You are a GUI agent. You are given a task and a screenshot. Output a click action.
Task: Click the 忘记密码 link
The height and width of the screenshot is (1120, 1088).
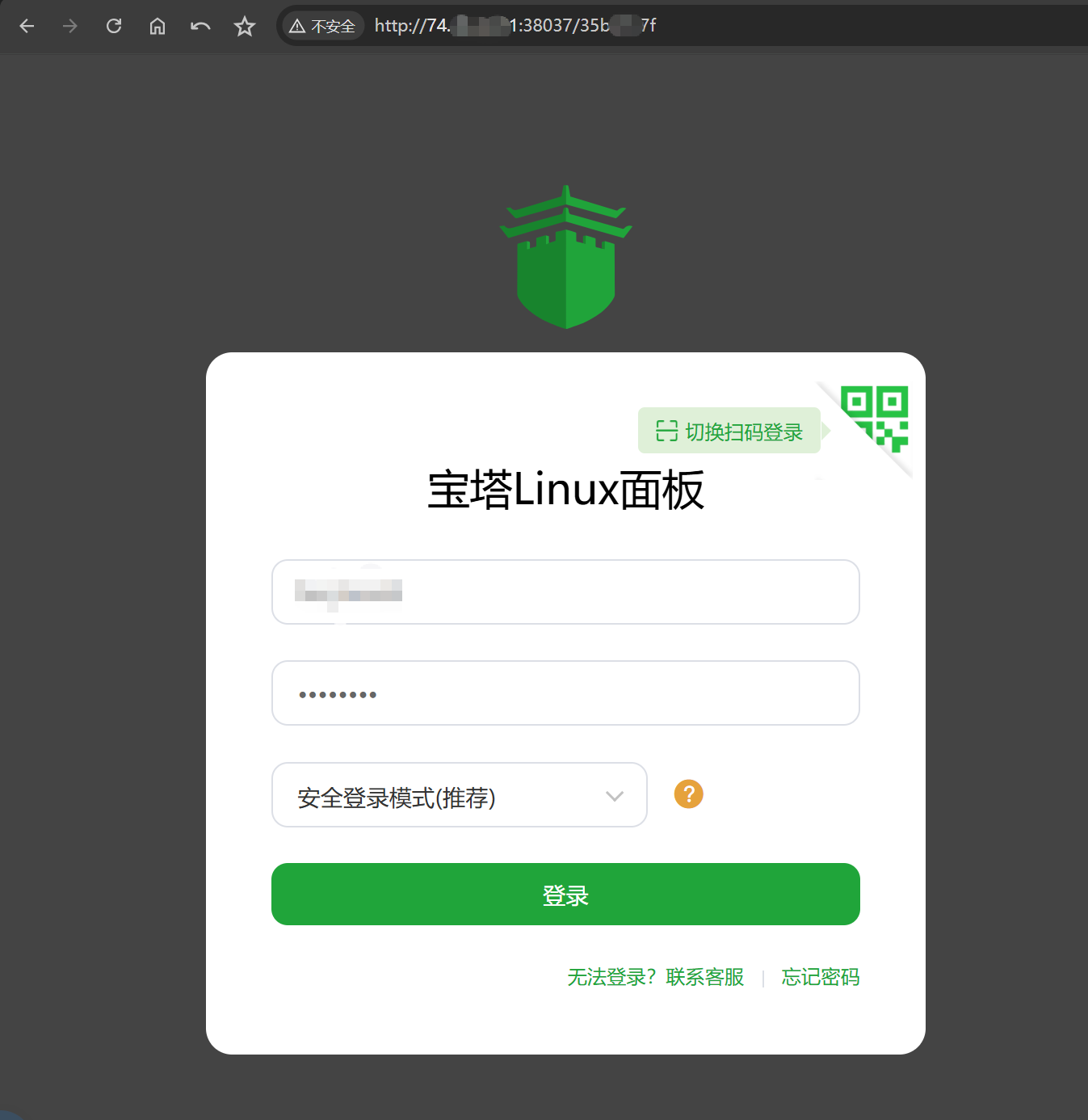820,977
